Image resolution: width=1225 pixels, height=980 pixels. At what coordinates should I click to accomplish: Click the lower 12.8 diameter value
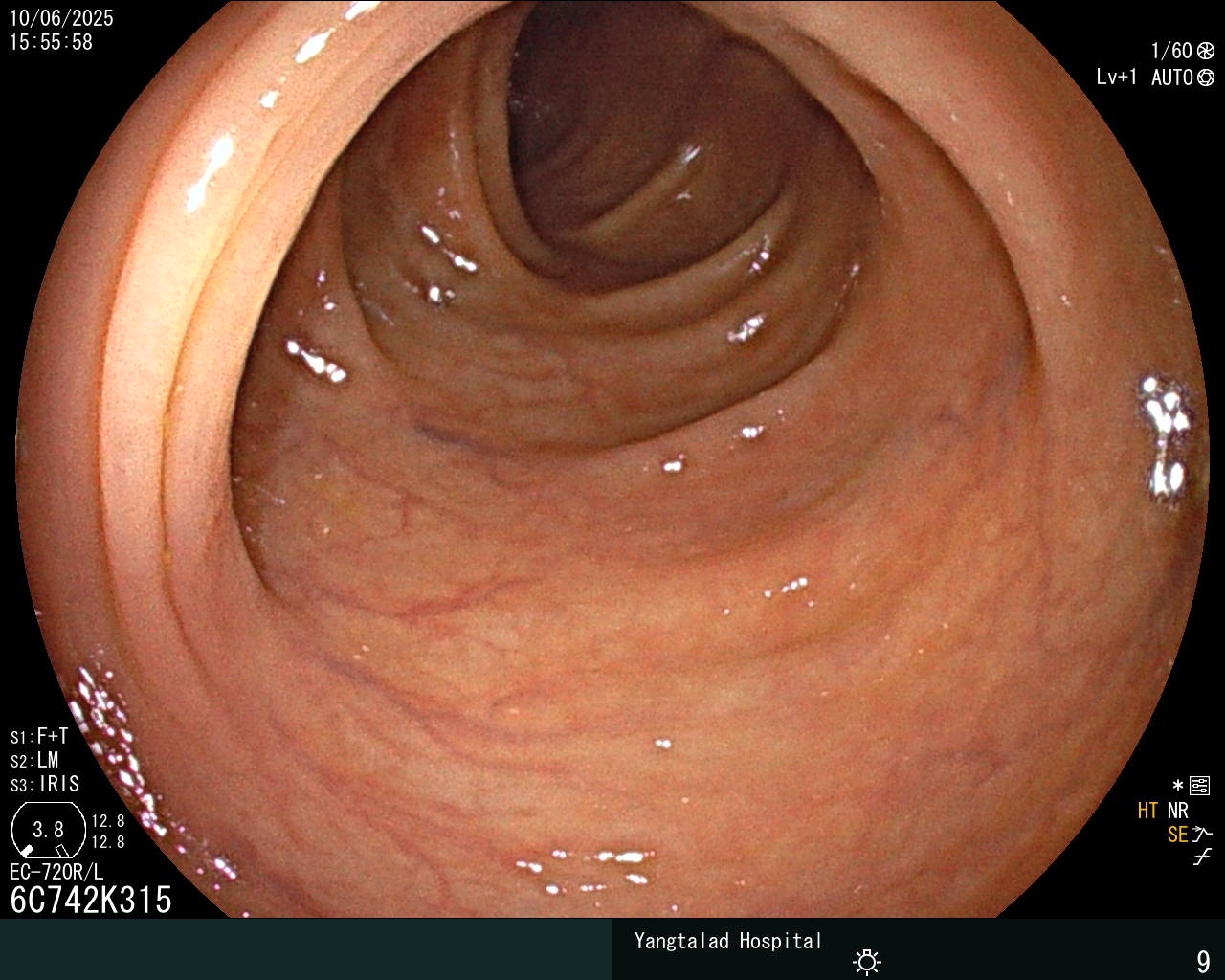[108, 842]
